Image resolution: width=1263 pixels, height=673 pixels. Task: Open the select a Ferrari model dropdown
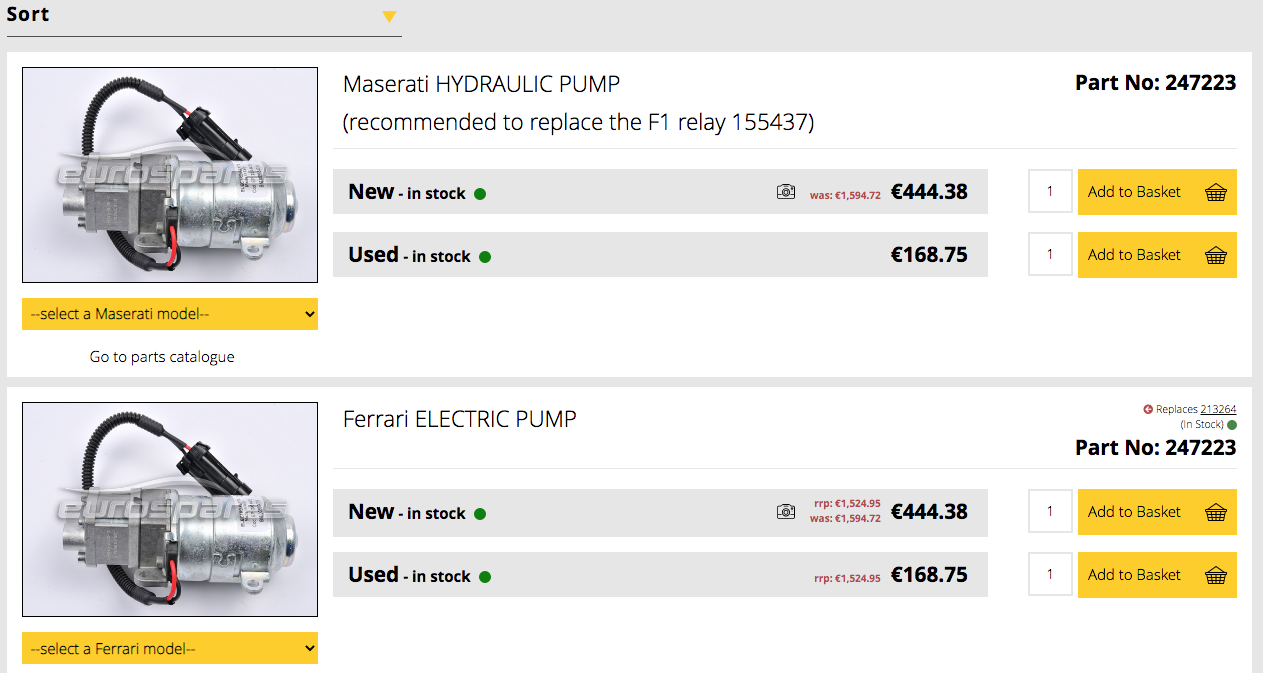[170, 648]
